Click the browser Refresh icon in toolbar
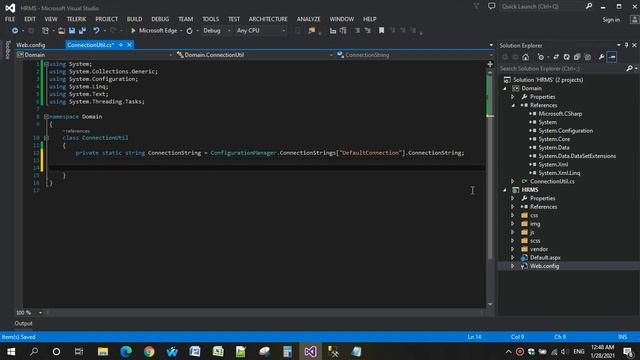 coord(189,31)
